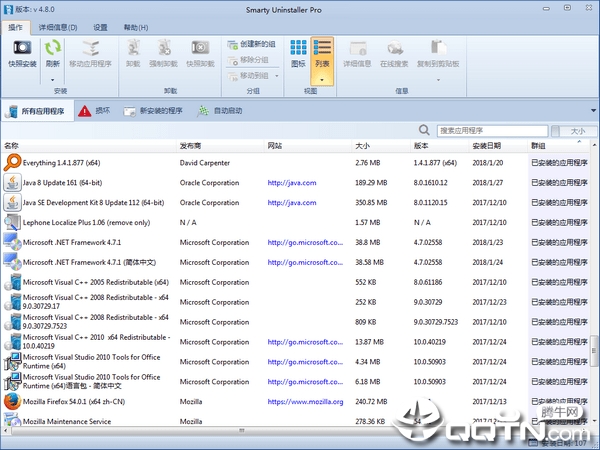Open the 操作 ribbon tab
The image size is (600, 450).
pos(16,28)
